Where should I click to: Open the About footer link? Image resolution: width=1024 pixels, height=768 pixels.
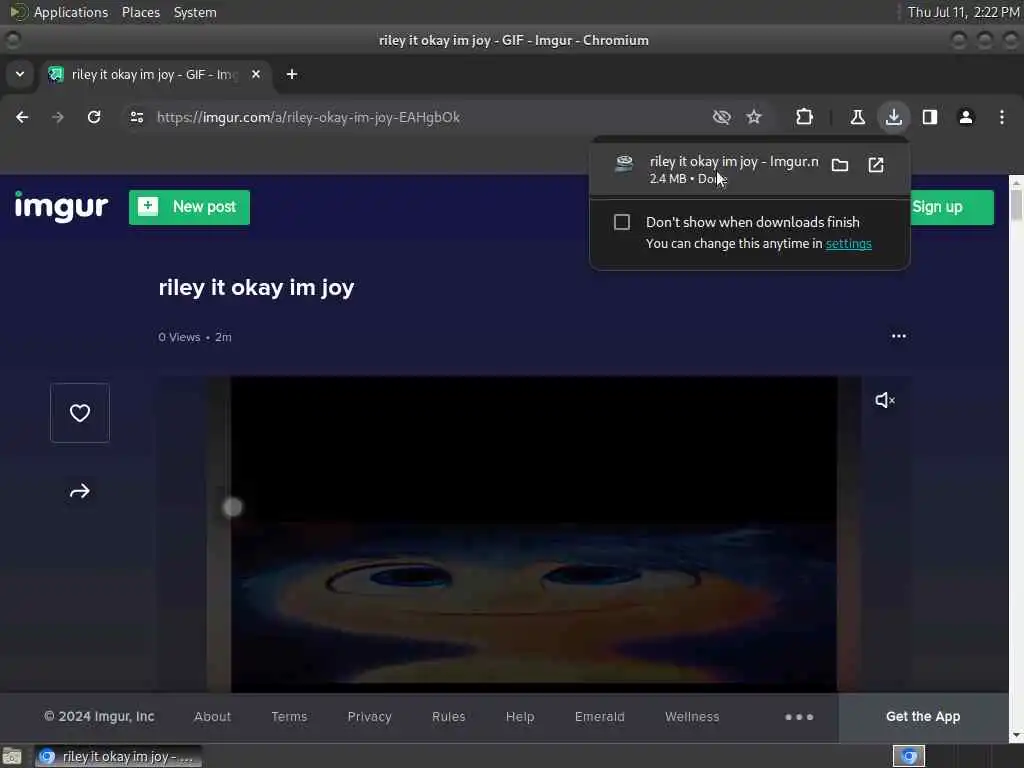pyautogui.click(x=212, y=716)
